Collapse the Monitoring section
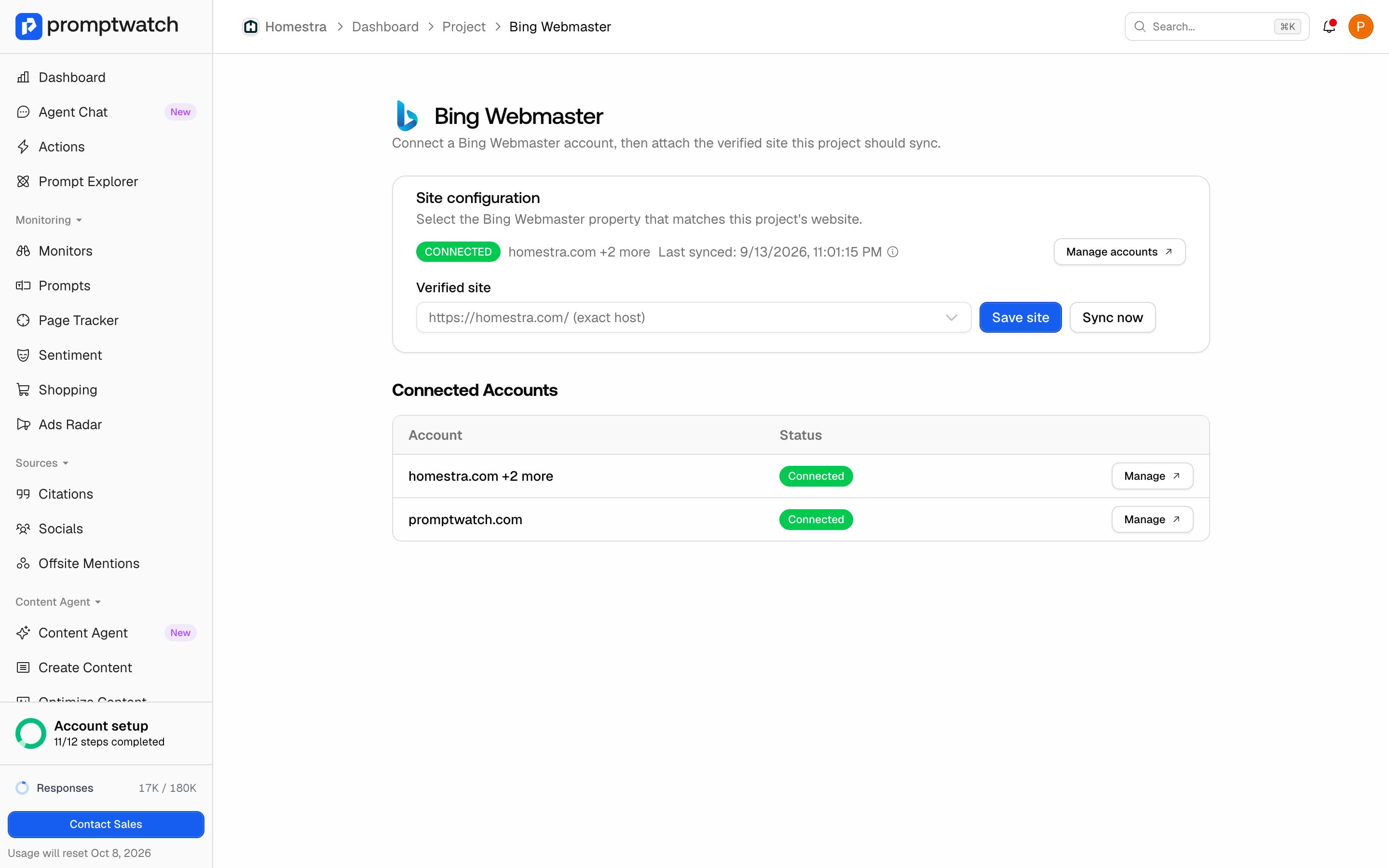1389x868 pixels. (49, 220)
